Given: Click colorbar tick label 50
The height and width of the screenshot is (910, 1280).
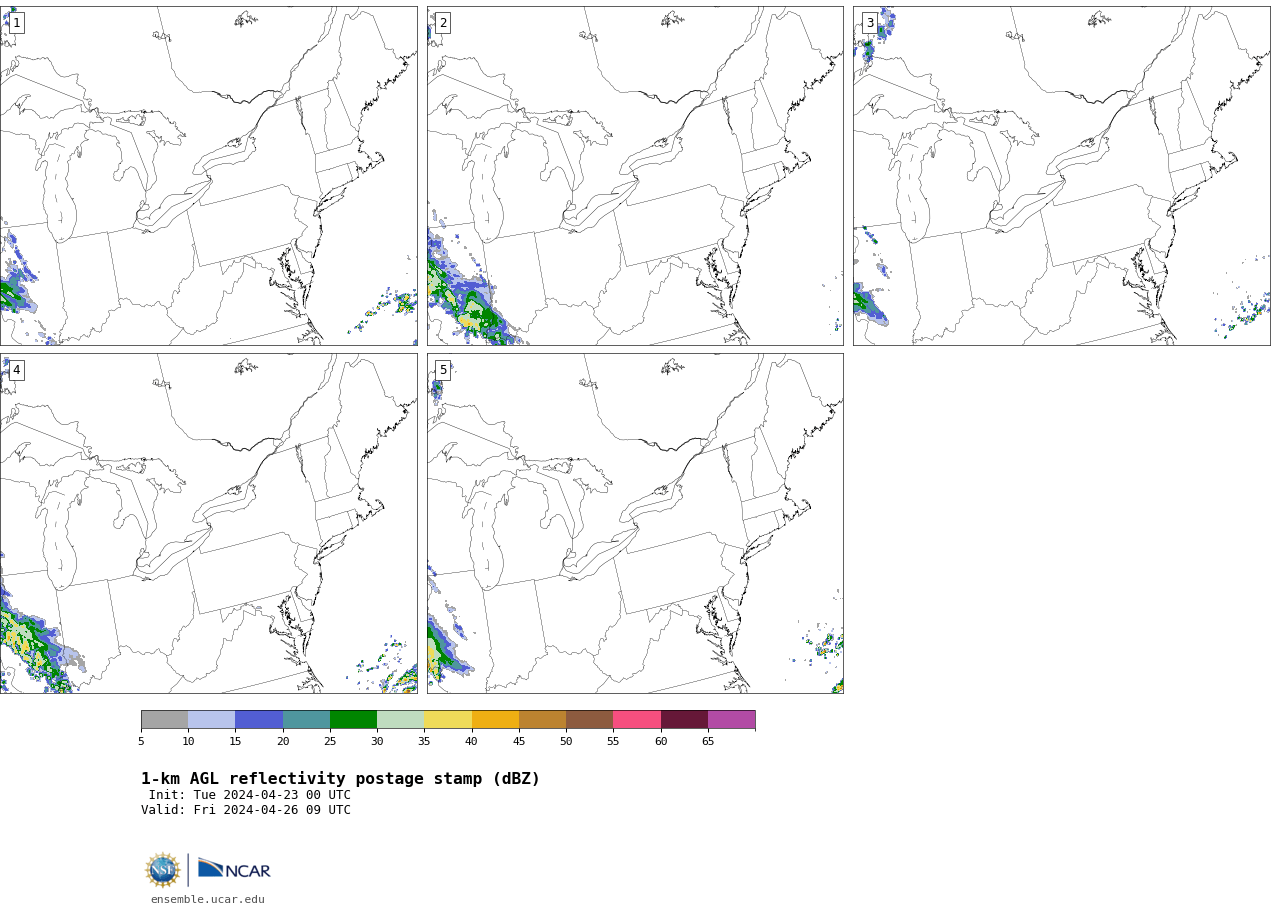Looking at the screenshot, I should [566, 741].
